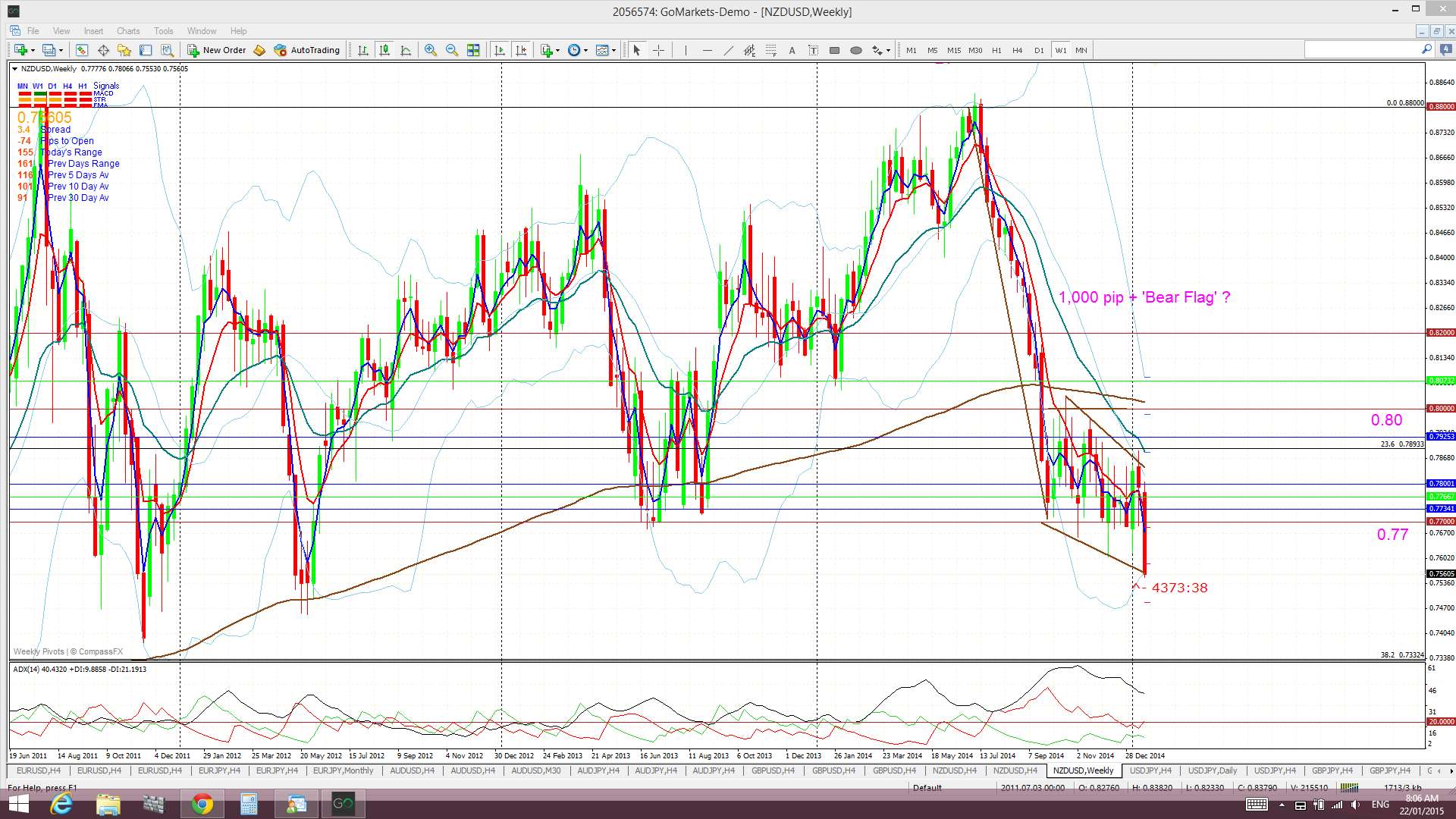Toggle the chart auto scroll button
1456x819 pixels.
[x=500, y=50]
